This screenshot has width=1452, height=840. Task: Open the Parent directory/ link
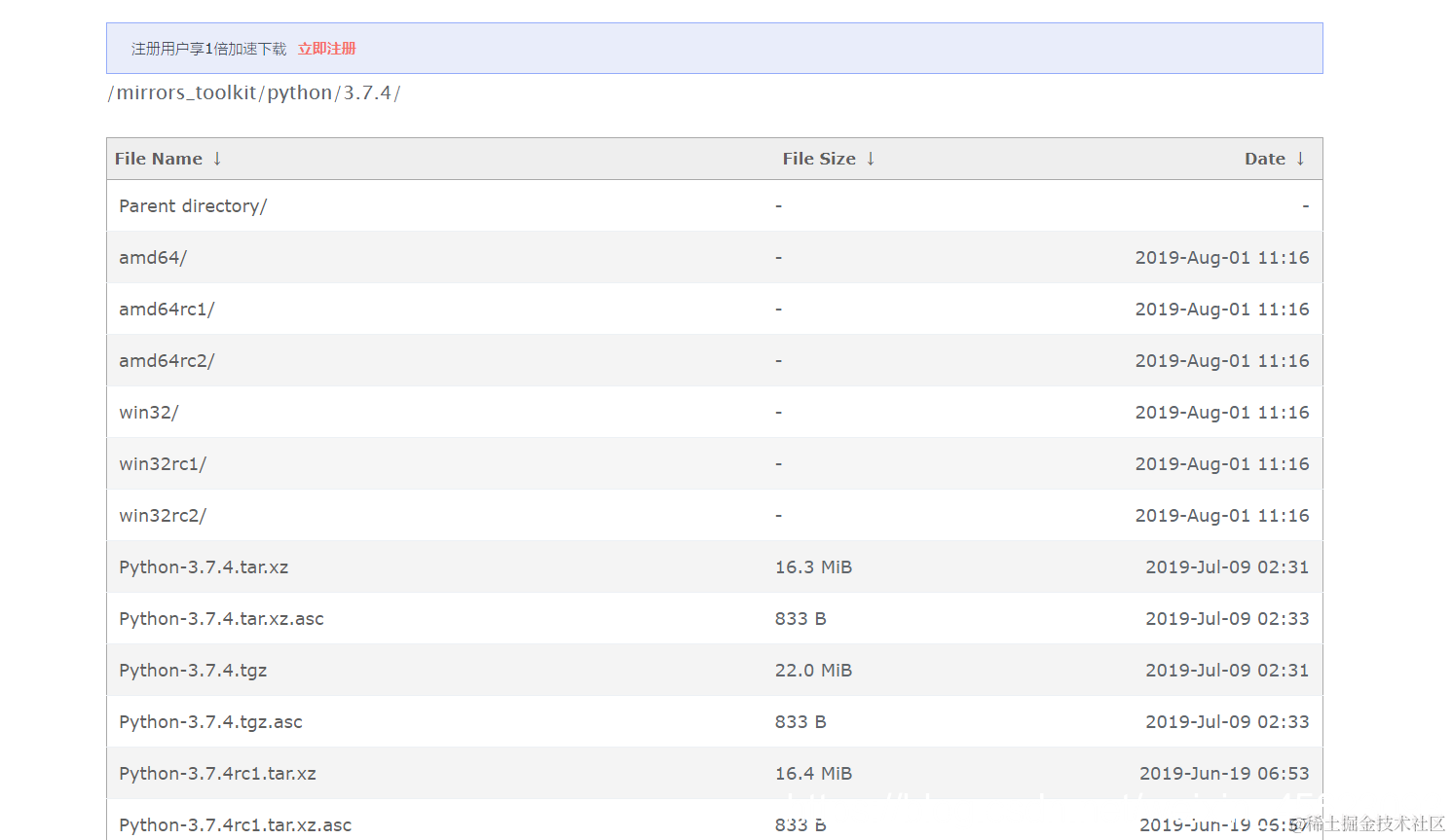[193, 206]
